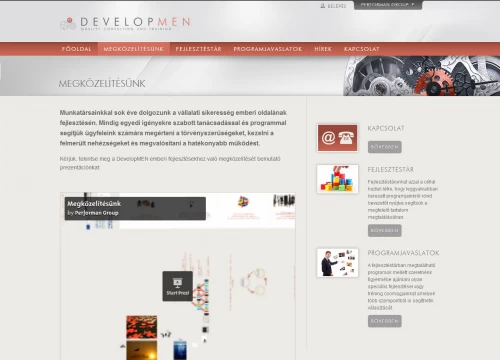Click the Bővebben button under Programjavaslatok
This screenshot has height=360, width=500.
pos(384,321)
